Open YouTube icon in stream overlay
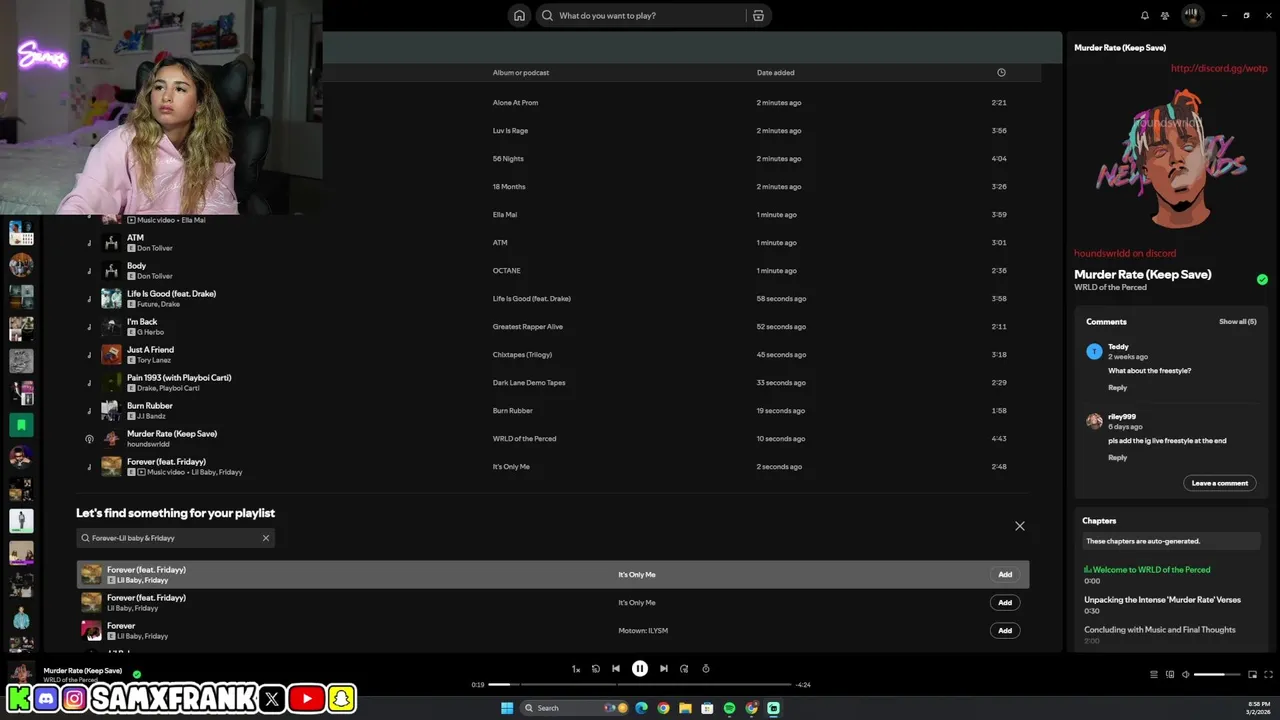This screenshot has height=720, width=1280. (x=306, y=699)
